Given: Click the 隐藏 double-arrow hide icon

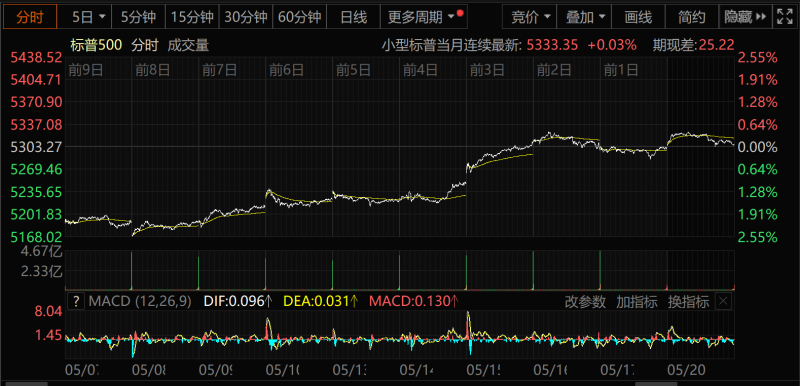Looking at the screenshot, I should click(761, 17).
